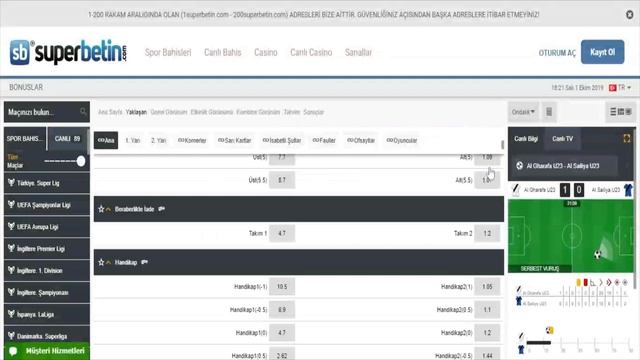The image size is (640, 360).
Task: Favorite the Handikap market star
Action: pos(101,262)
